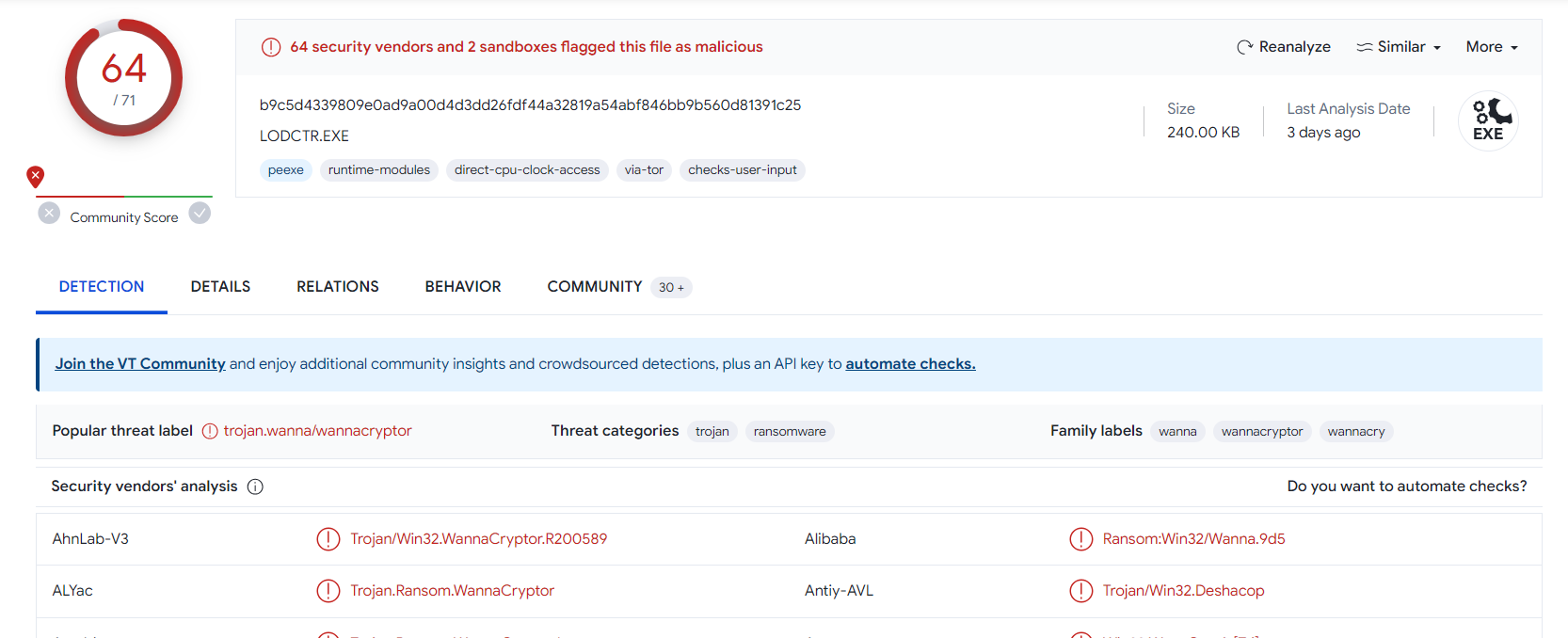Click the Reanalyze refresh icon
This screenshot has width=1568, height=638.
coord(1244,47)
